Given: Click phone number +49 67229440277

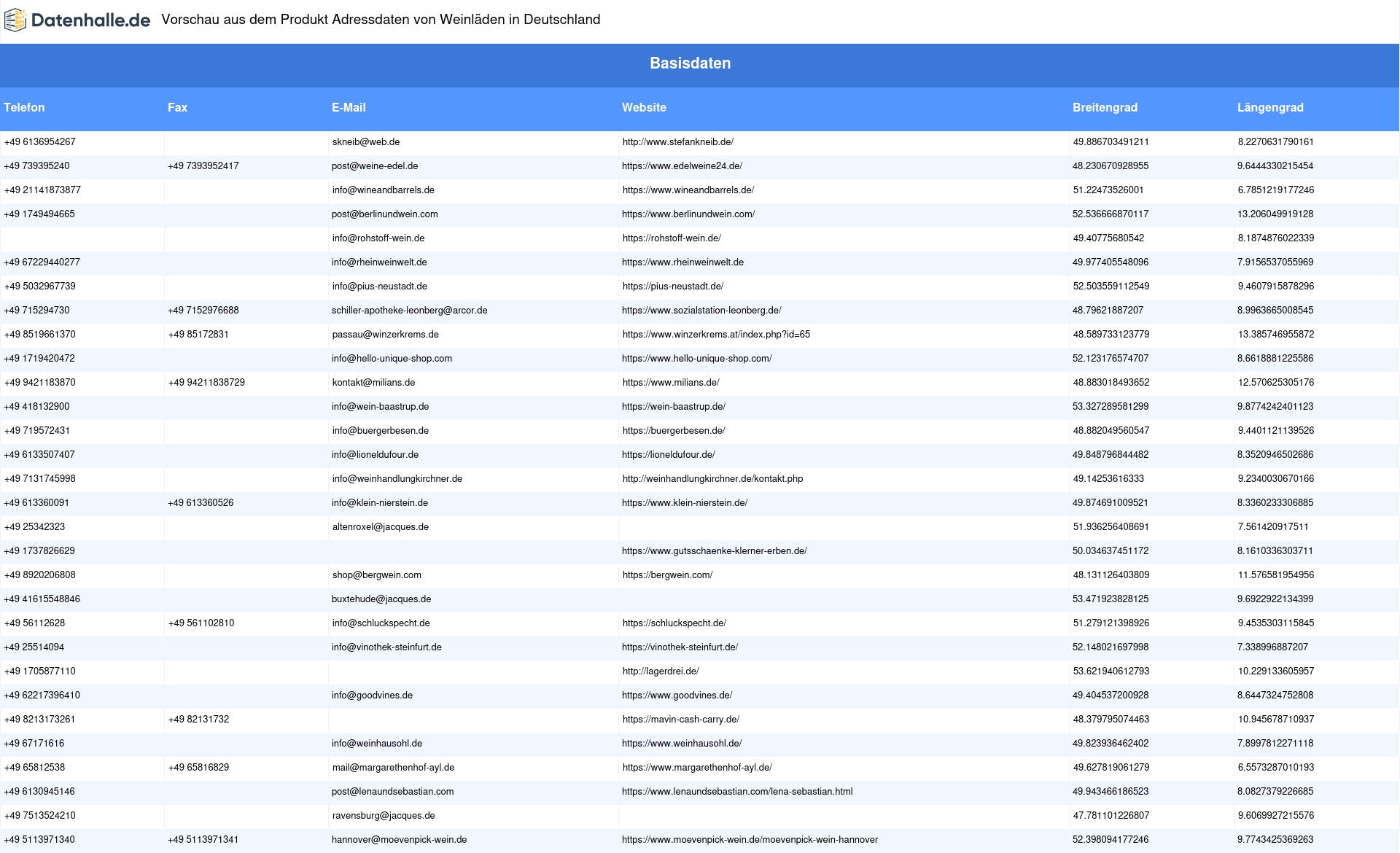Looking at the screenshot, I should [42, 262].
